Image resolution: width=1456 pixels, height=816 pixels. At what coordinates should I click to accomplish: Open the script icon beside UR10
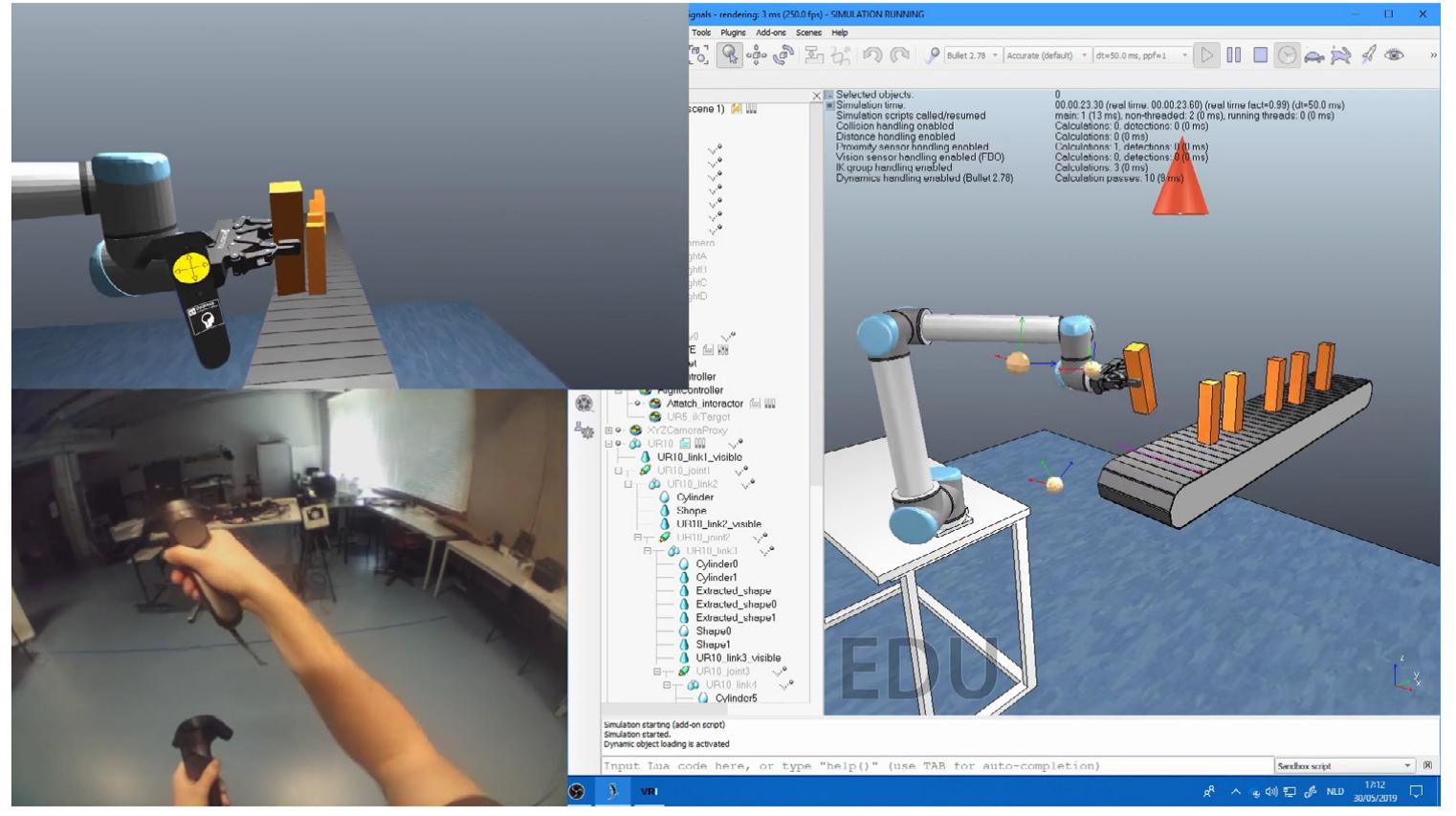[x=685, y=444]
